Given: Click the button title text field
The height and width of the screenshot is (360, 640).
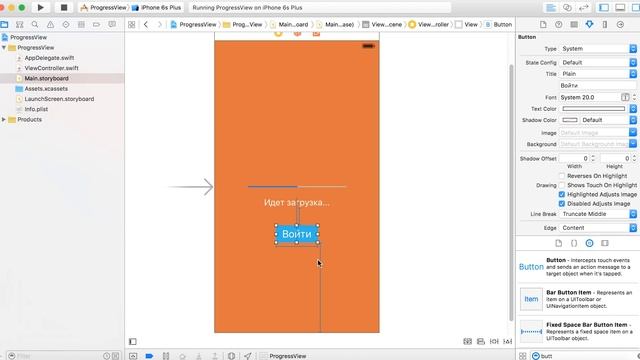Looking at the screenshot, I should (598, 85).
